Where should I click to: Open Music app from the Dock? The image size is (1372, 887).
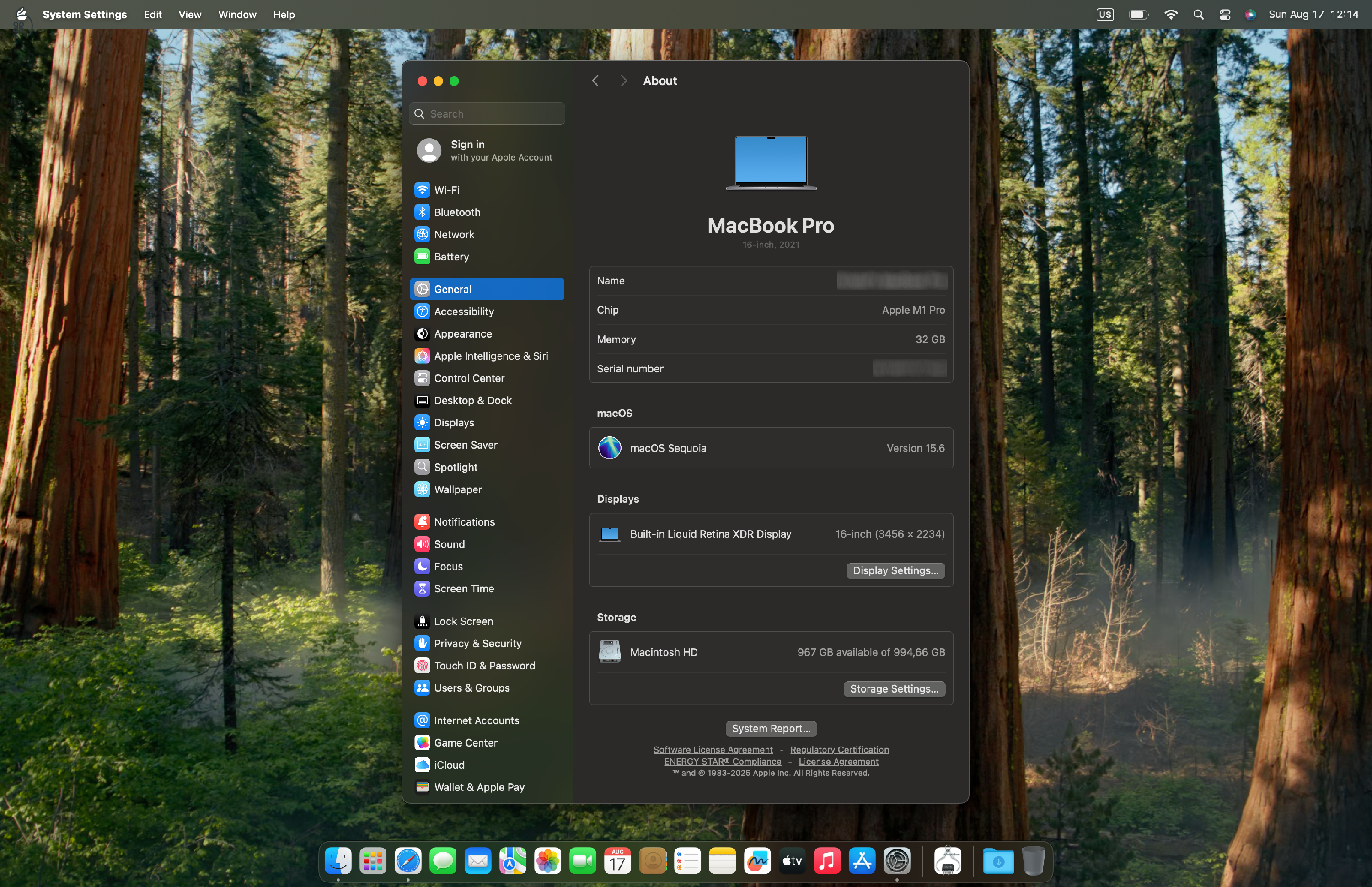827,861
